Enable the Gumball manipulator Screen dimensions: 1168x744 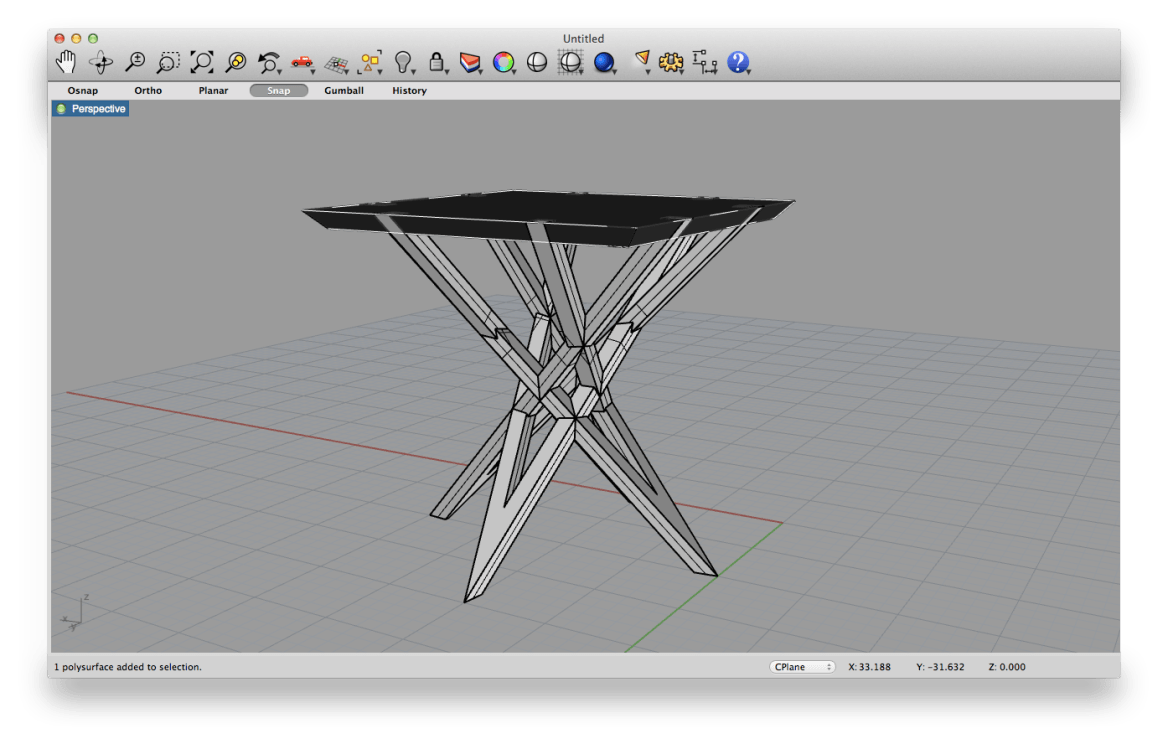click(x=344, y=90)
